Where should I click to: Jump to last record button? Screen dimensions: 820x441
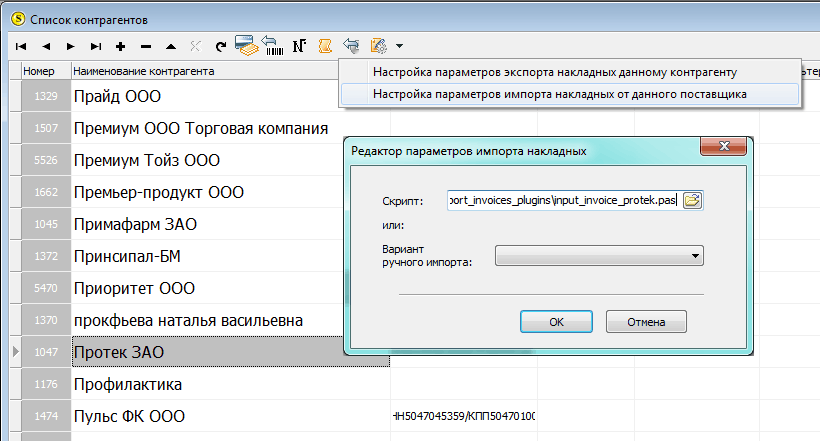(x=96, y=47)
